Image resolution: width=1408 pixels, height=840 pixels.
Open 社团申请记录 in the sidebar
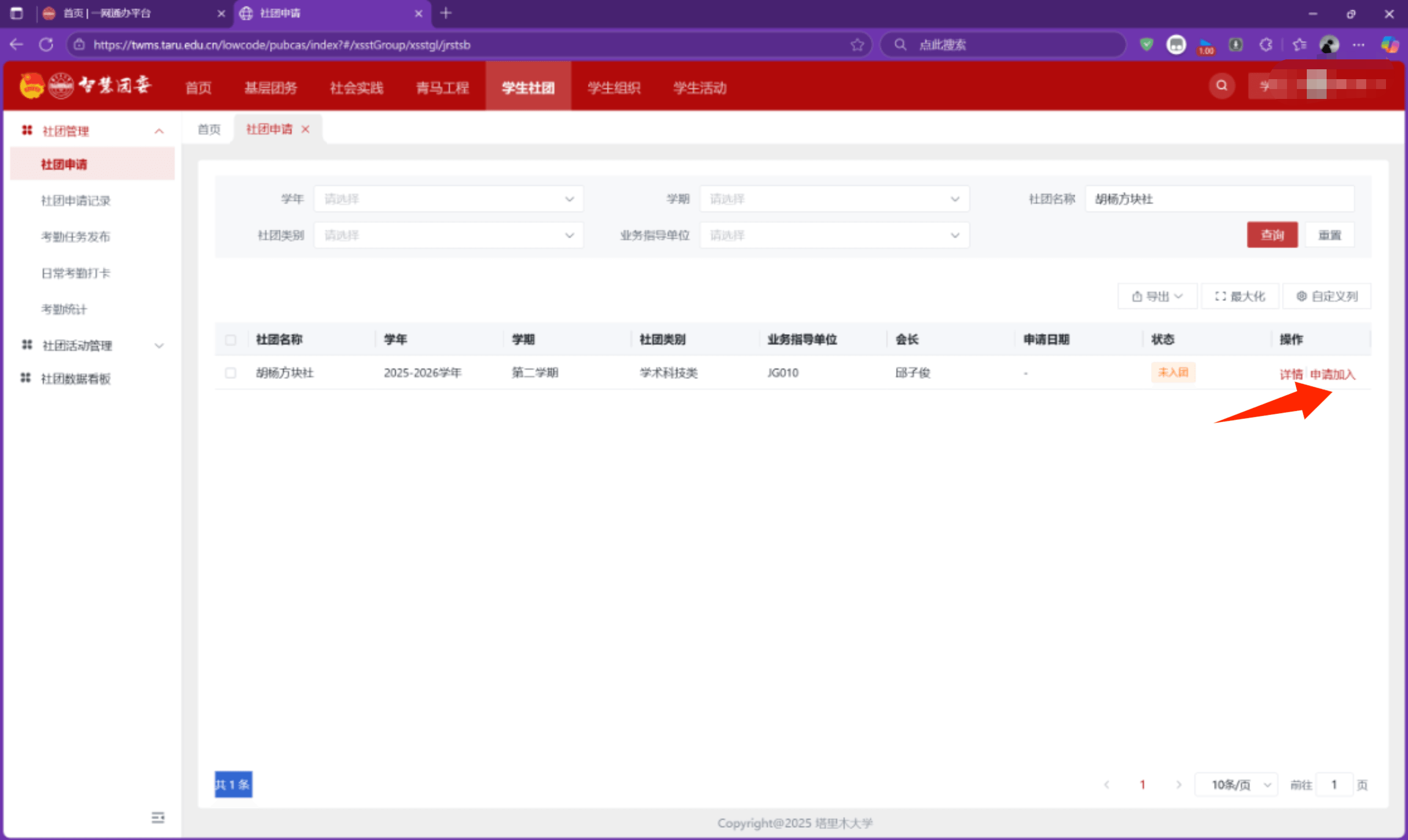[76, 200]
